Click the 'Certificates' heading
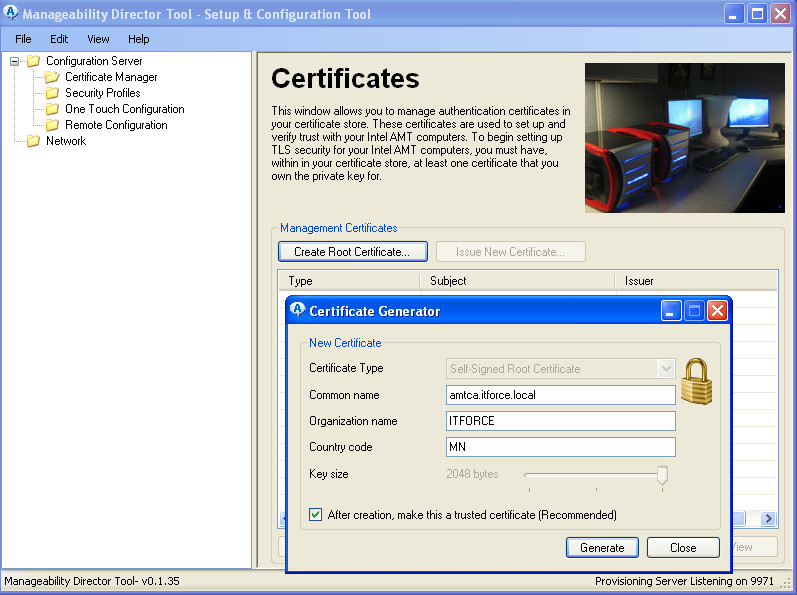This screenshot has width=797, height=595. 345,78
